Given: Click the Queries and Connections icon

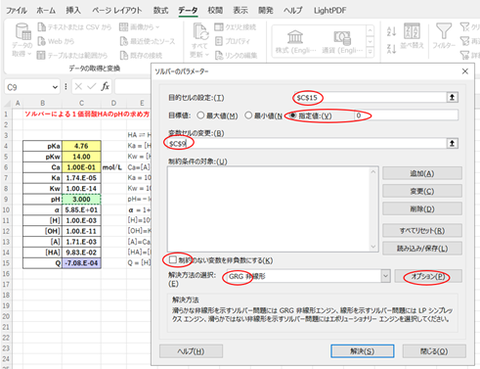Looking at the screenshot, I should 219,27.
